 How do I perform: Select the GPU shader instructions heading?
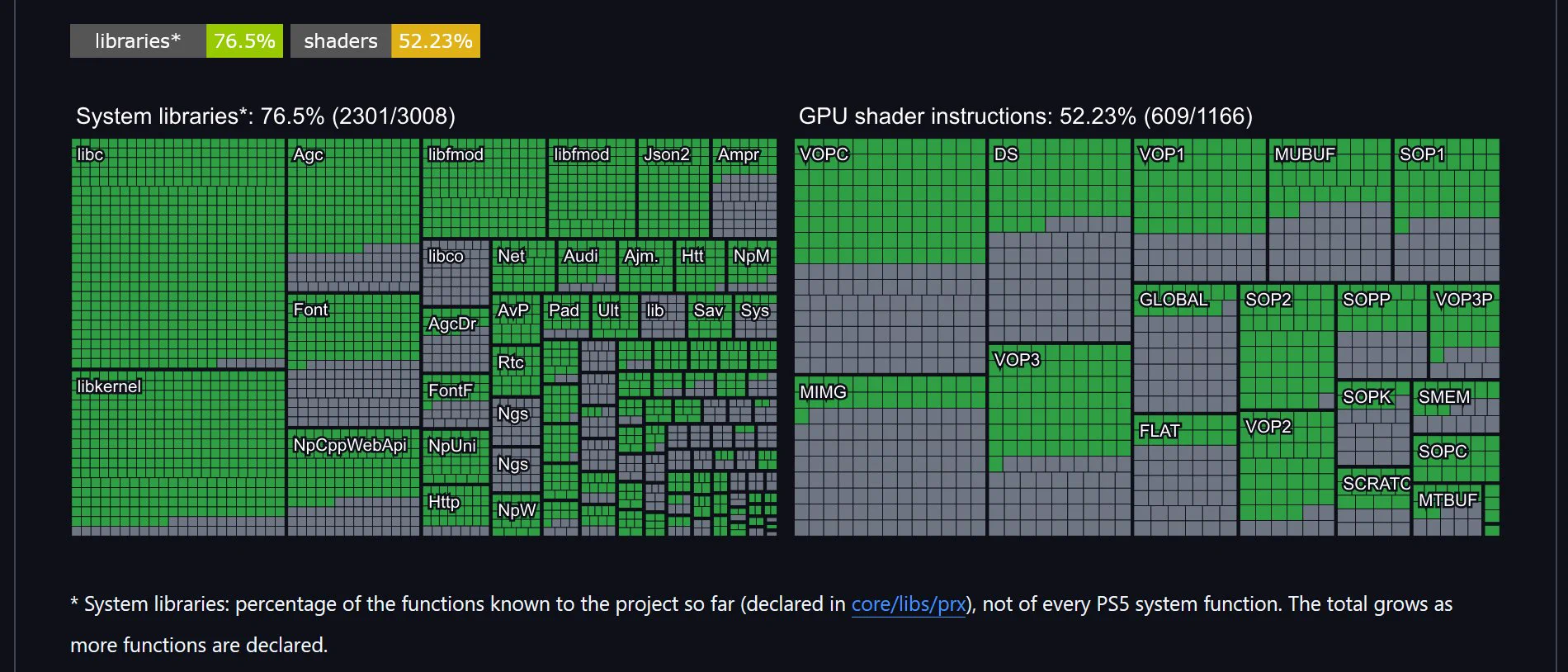(1026, 116)
